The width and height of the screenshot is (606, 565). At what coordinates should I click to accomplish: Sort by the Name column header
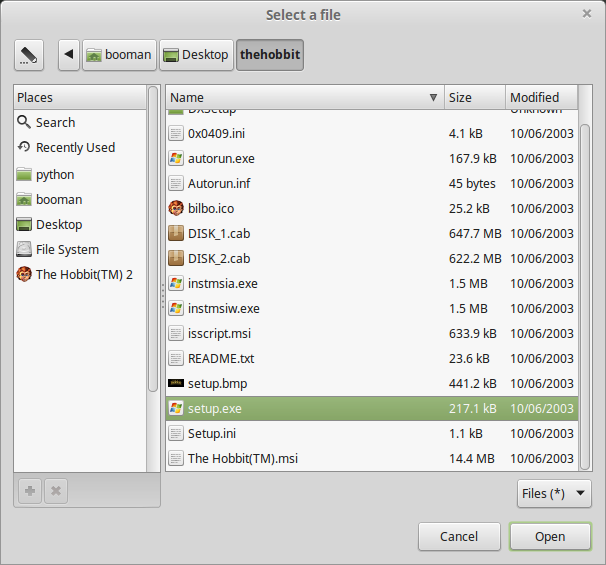[x=305, y=98]
